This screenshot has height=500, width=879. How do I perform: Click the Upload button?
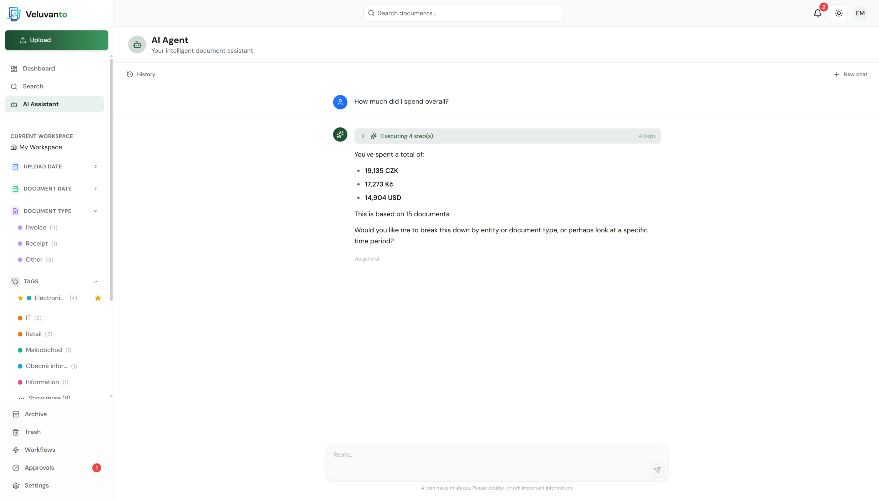click(x=57, y=40)
